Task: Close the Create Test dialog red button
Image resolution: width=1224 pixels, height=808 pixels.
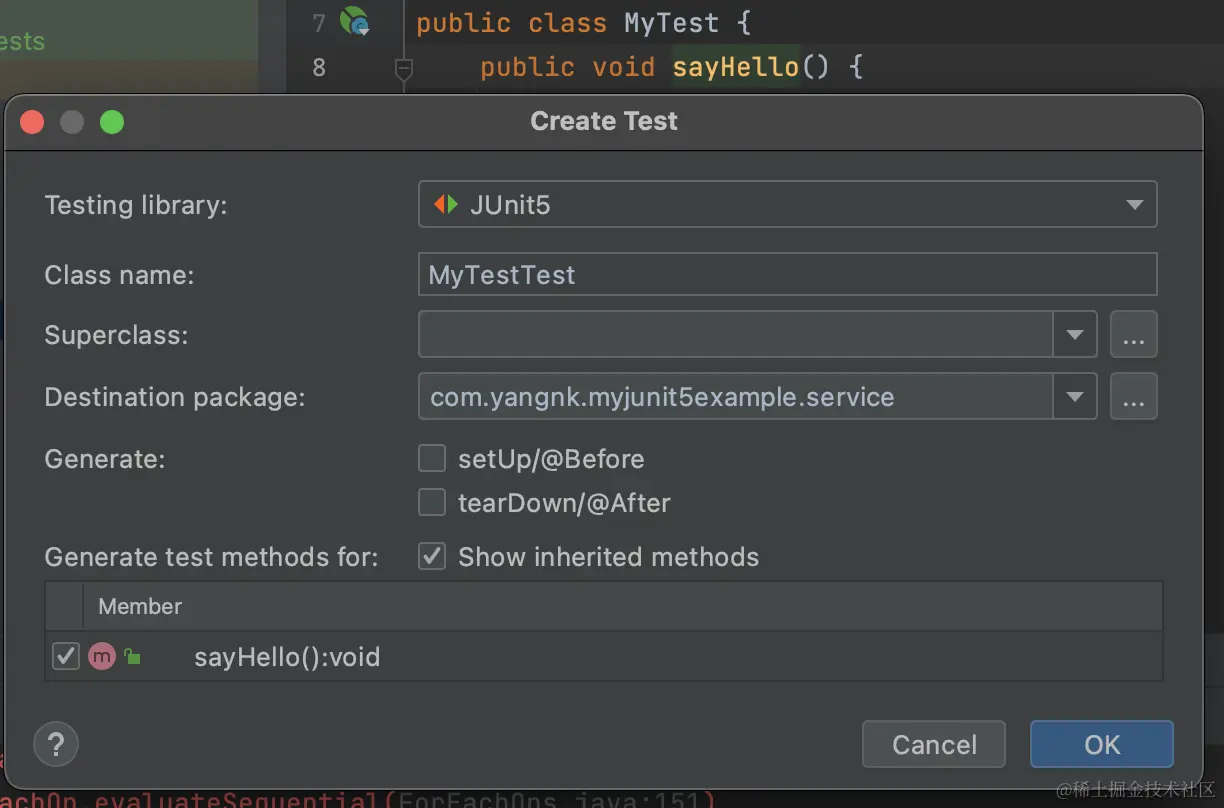Action: point(32,122)
